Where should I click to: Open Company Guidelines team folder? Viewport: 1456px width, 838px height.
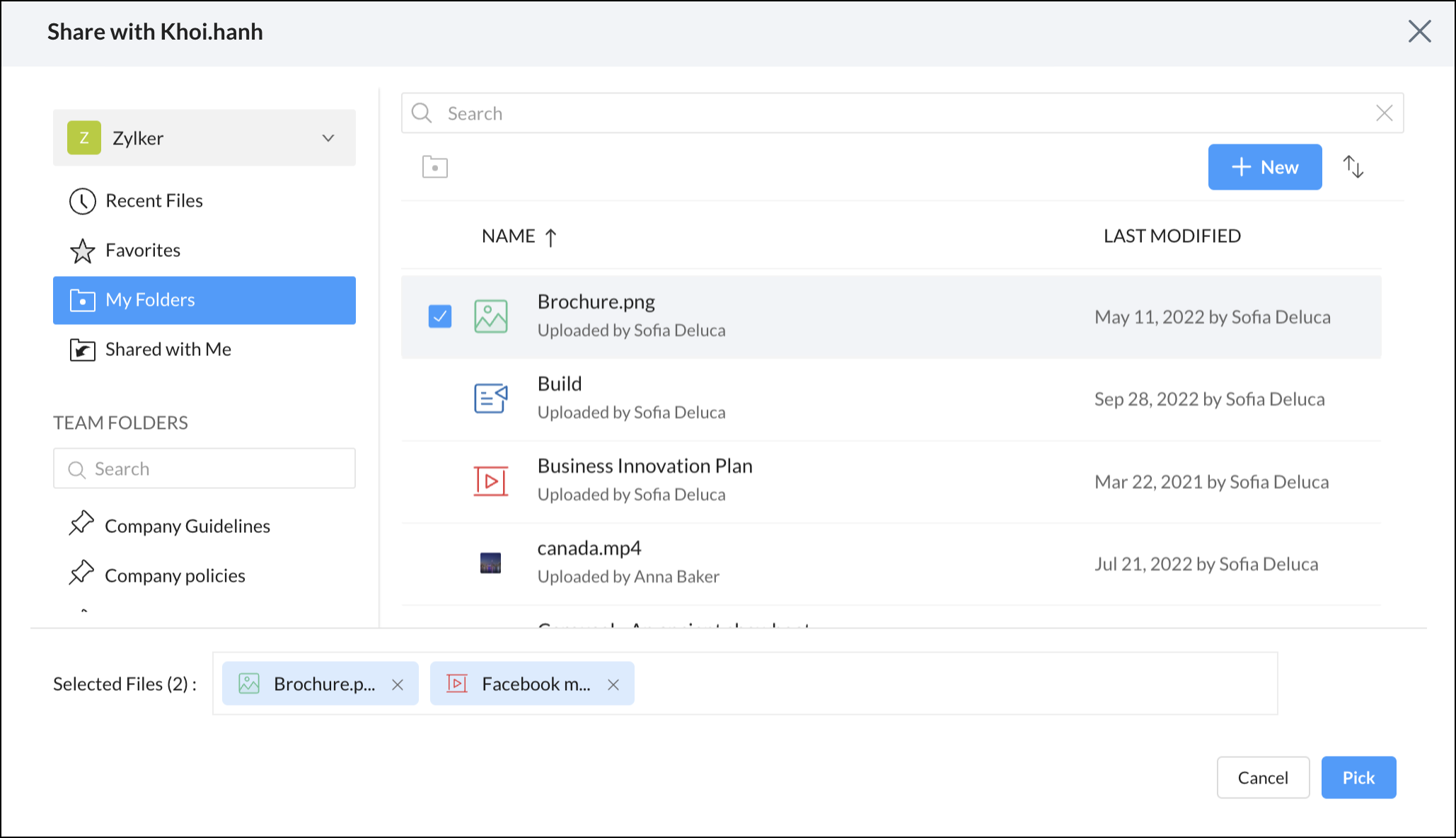[x=187, y=527]
